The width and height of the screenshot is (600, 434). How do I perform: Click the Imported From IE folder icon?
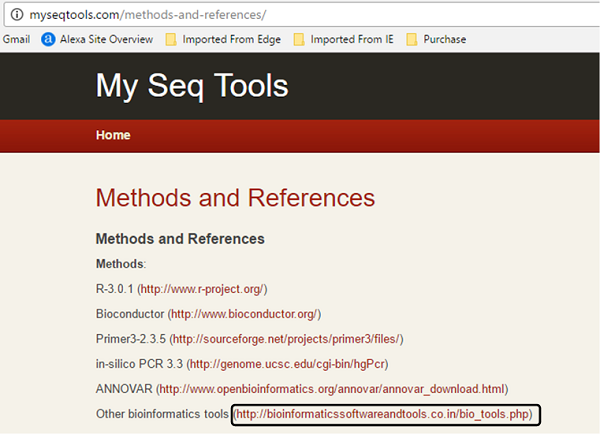point(299,39)
